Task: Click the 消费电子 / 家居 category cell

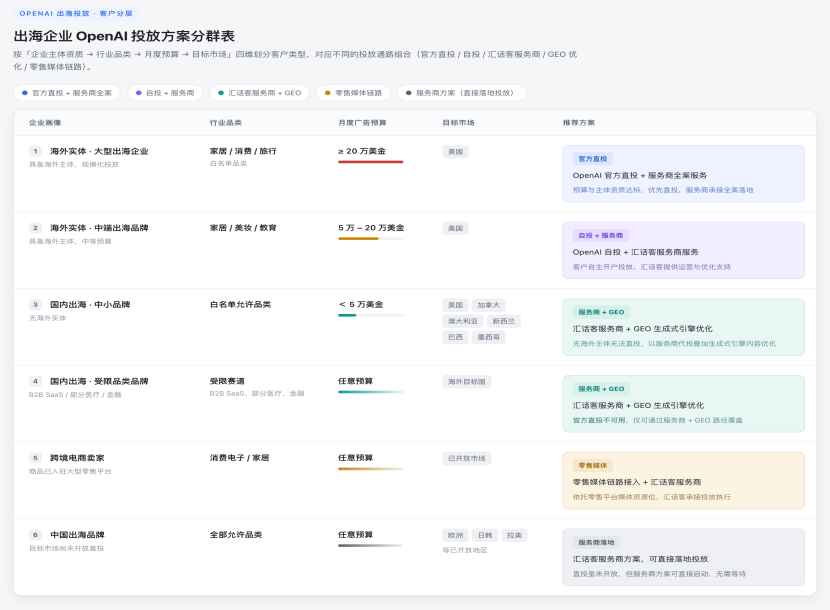Action: tap(239, 458)
